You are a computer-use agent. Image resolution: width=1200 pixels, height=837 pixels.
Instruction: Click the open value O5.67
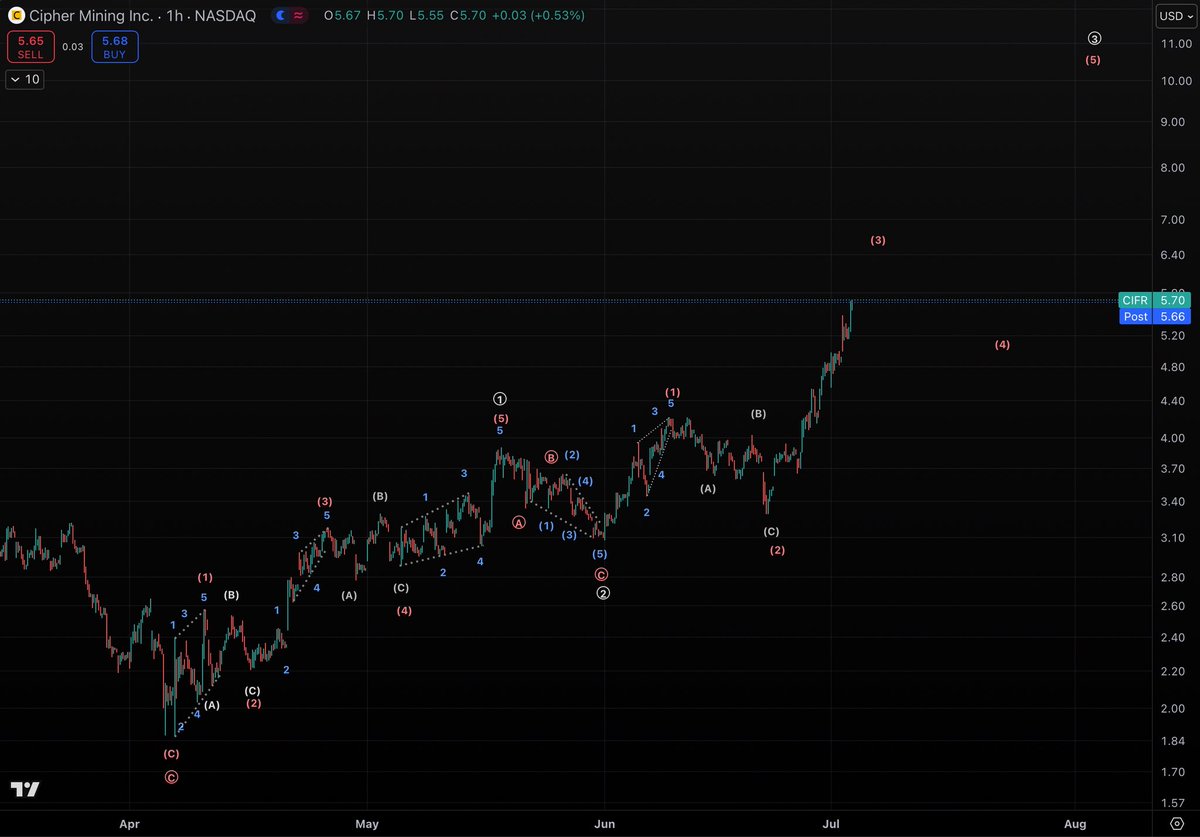342,16
